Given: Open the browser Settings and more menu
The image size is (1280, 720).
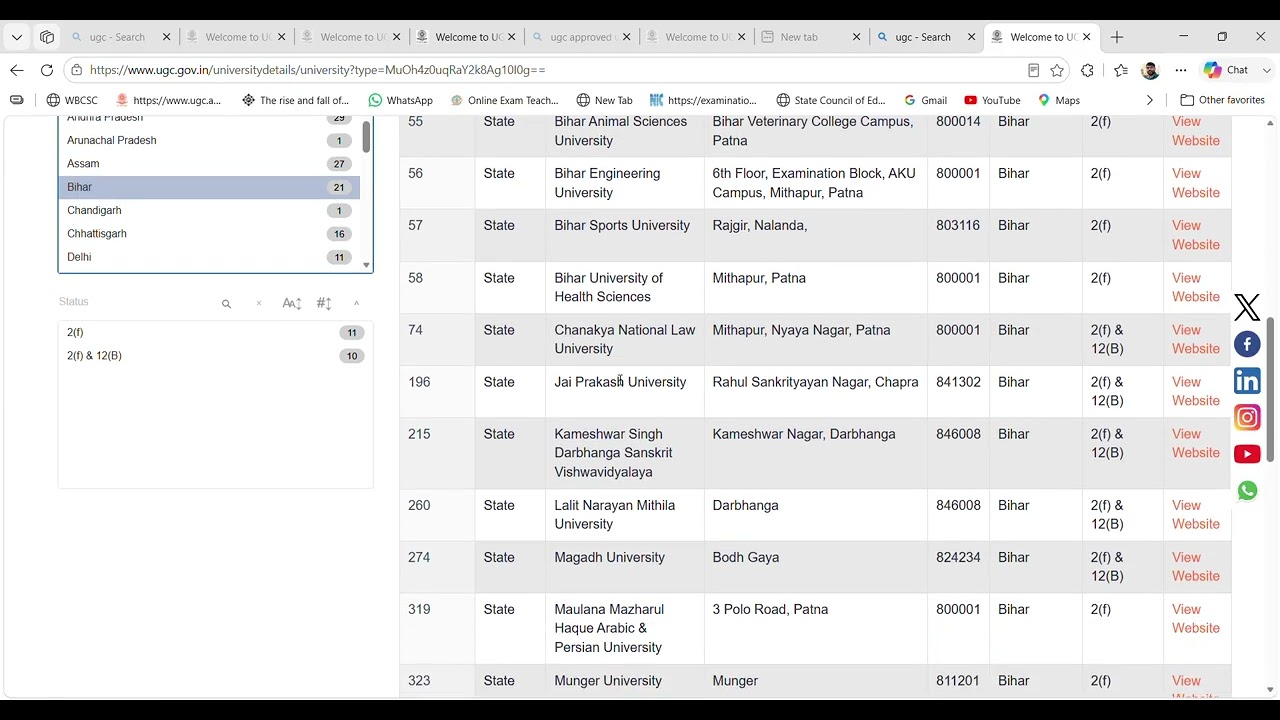Looking at the screenshot, I should pos(1181,70).
